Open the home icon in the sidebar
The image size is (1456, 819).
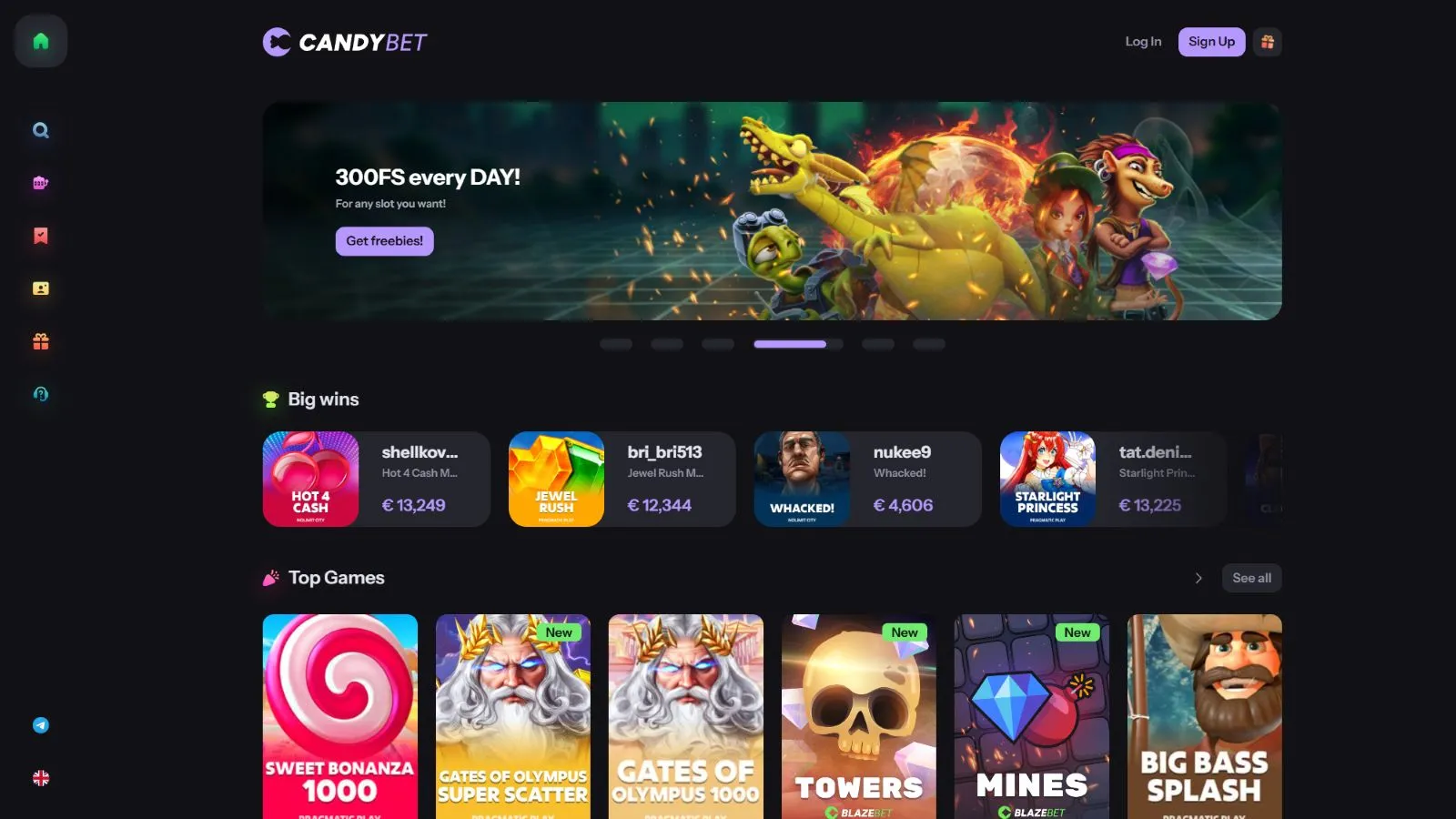(41, 41)
